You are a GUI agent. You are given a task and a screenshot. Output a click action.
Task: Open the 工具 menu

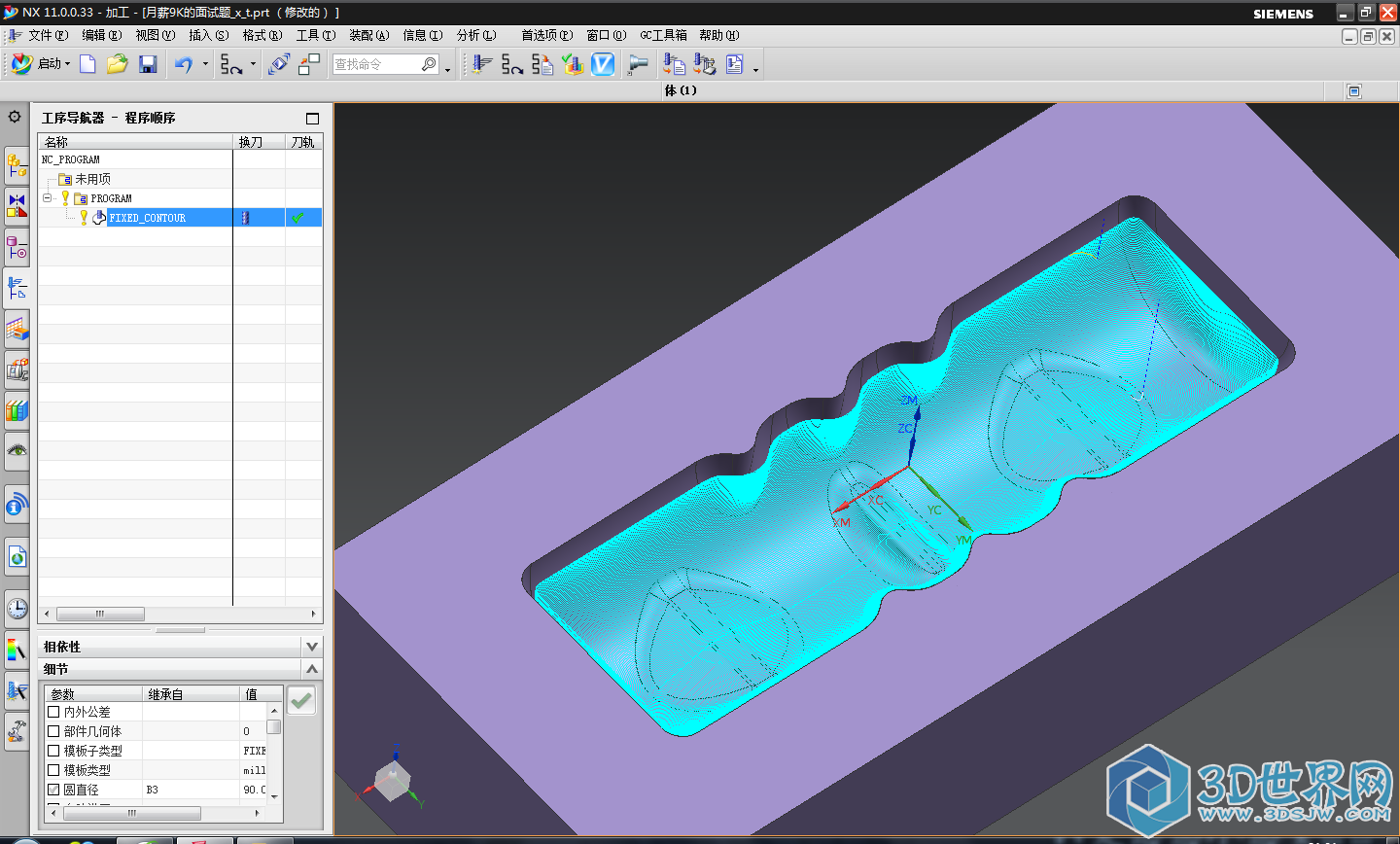pyautogui.click(x=315, y=35)
